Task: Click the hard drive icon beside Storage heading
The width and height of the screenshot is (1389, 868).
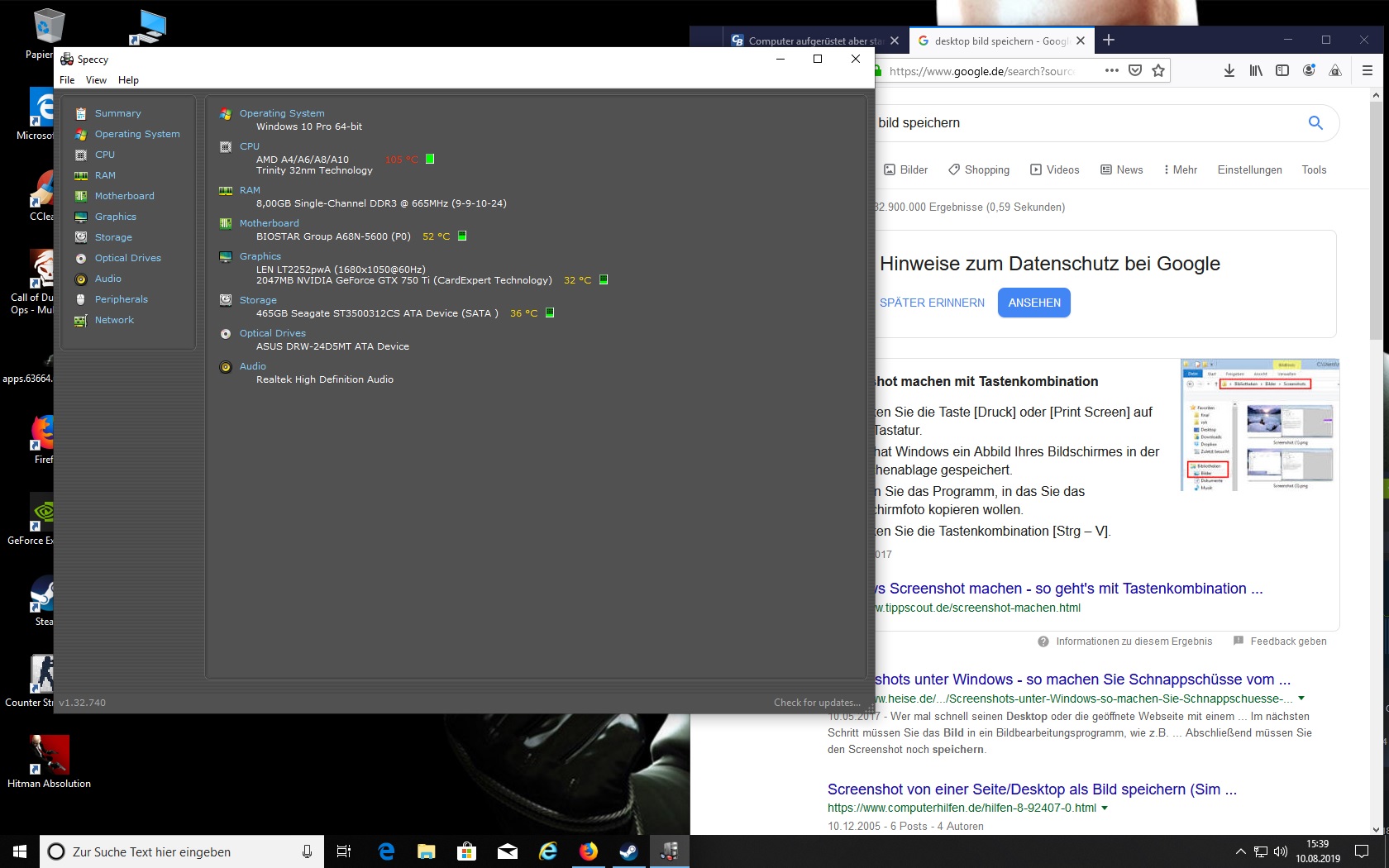Action: (226, 300)
